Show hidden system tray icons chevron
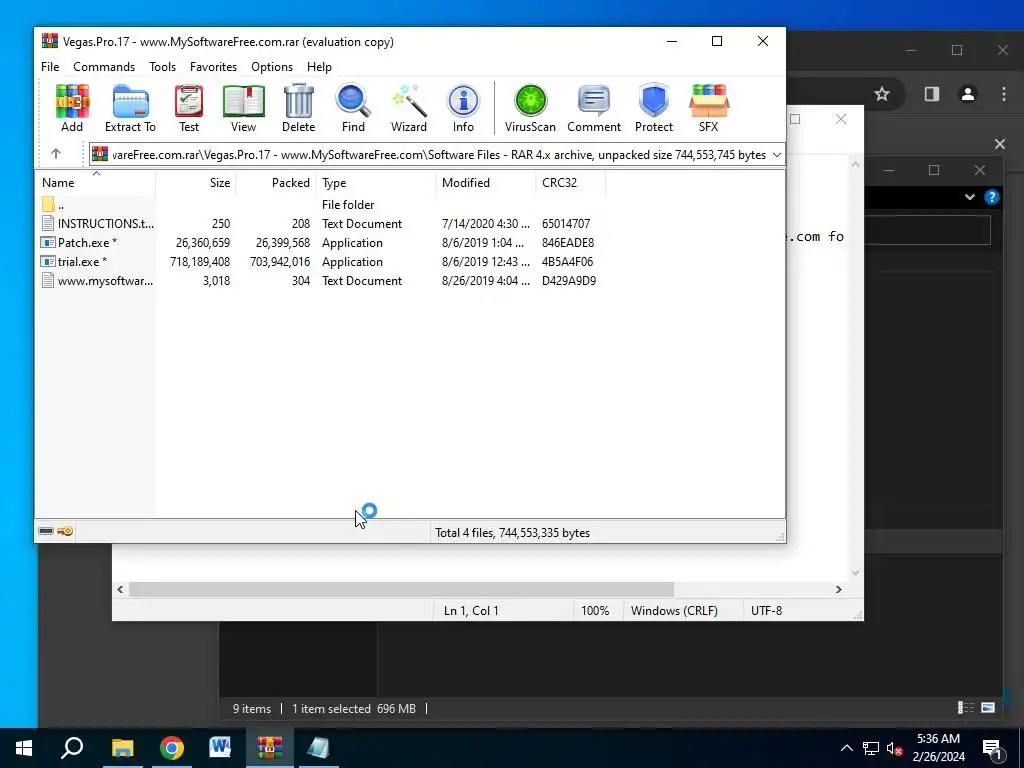The height and width of the screenshot is (768, 1024). click(x=846, y=748)
